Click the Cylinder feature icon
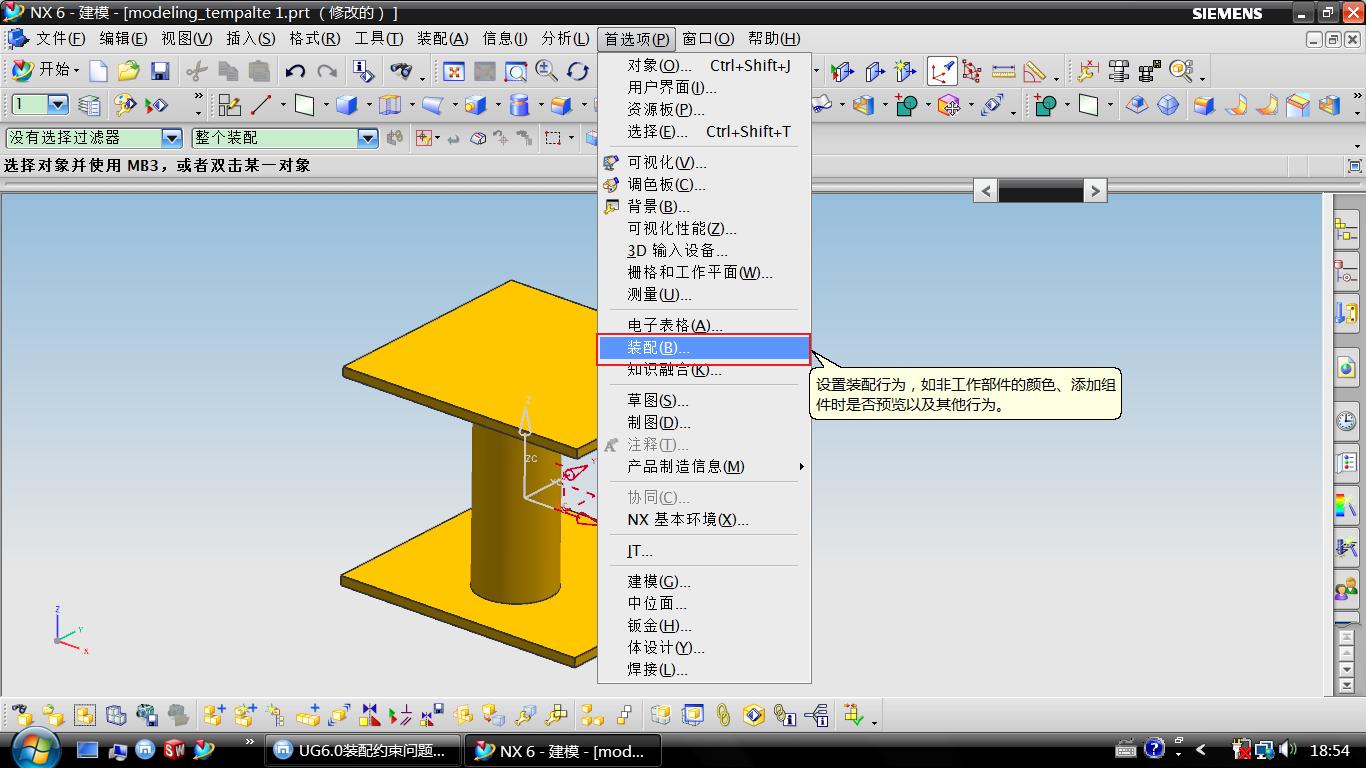 click(x=519, y=105)
